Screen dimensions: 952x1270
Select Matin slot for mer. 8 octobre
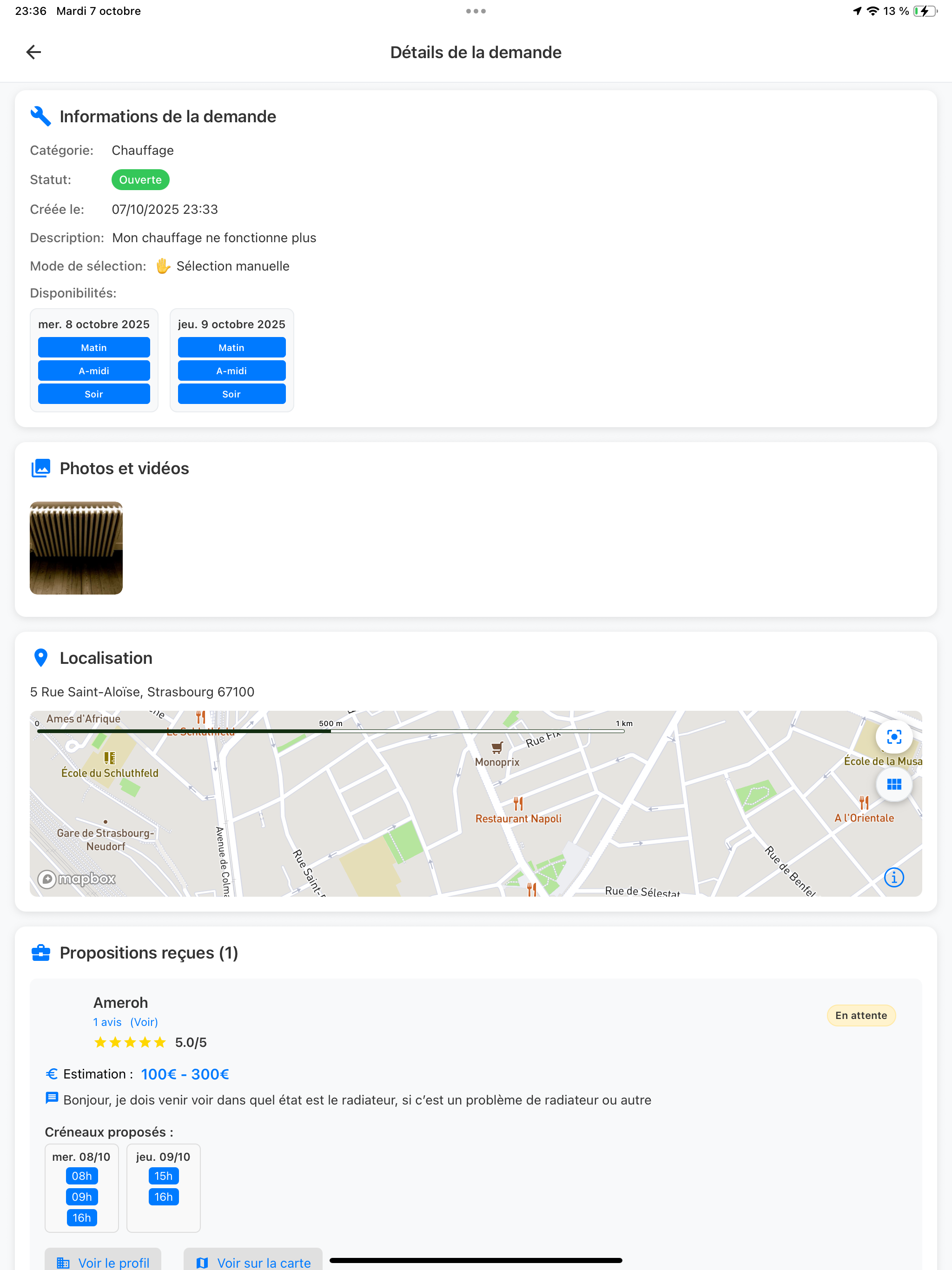pyautogui.click(x=94, y=348)
